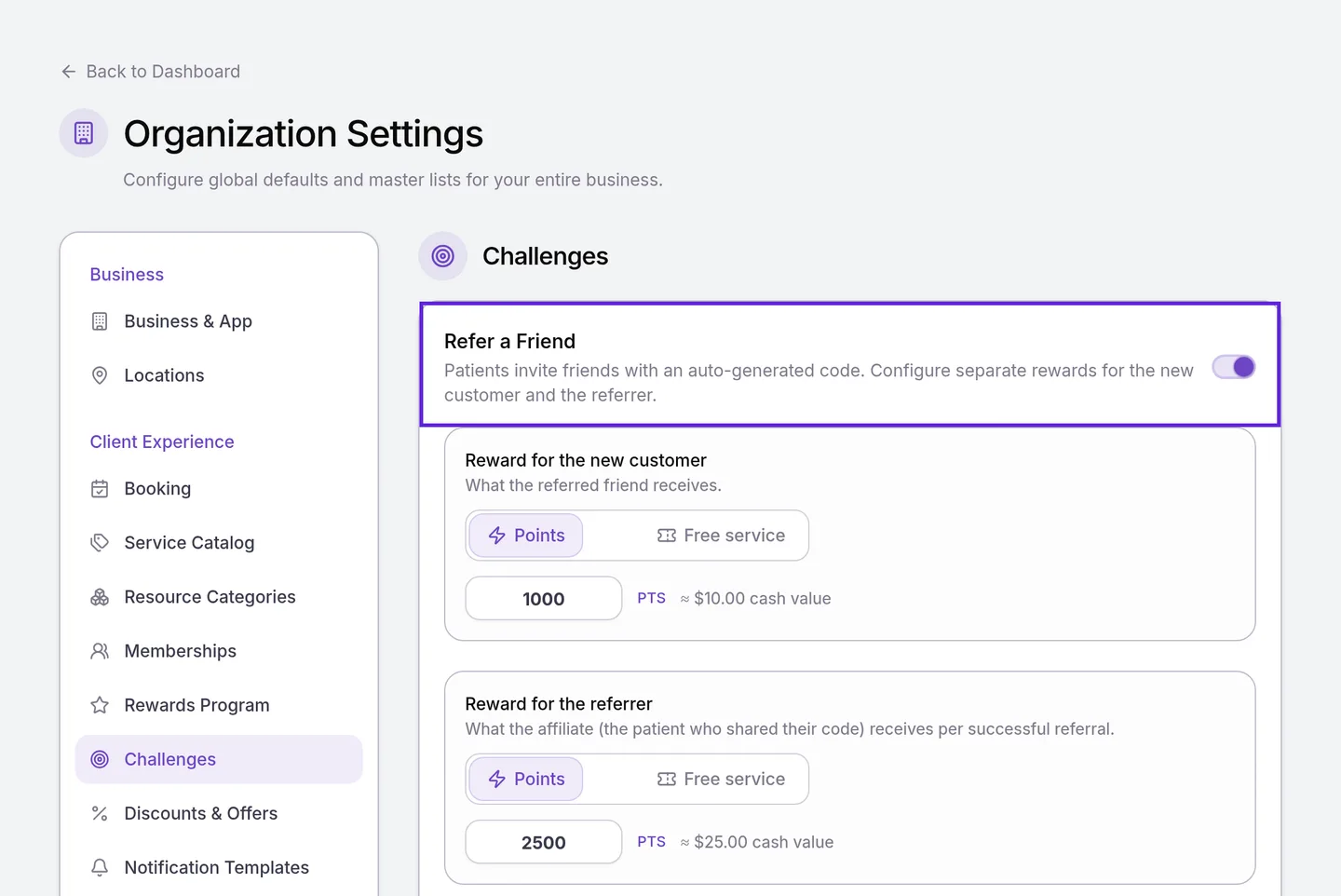Click the ≈ $10.00 cash value text
This screenshot has width=1341, height=896.
click(x=755, y=599)
